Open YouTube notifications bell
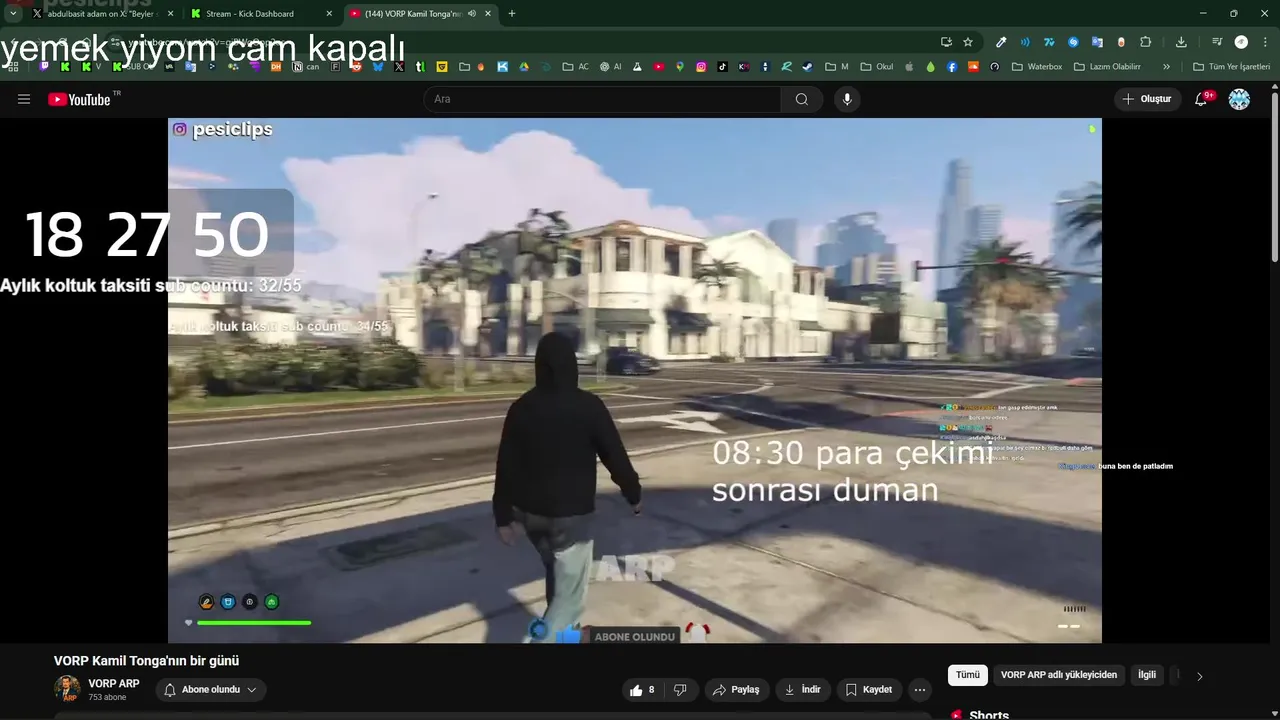1280x720 pixels. click(x=1202, y=99)
